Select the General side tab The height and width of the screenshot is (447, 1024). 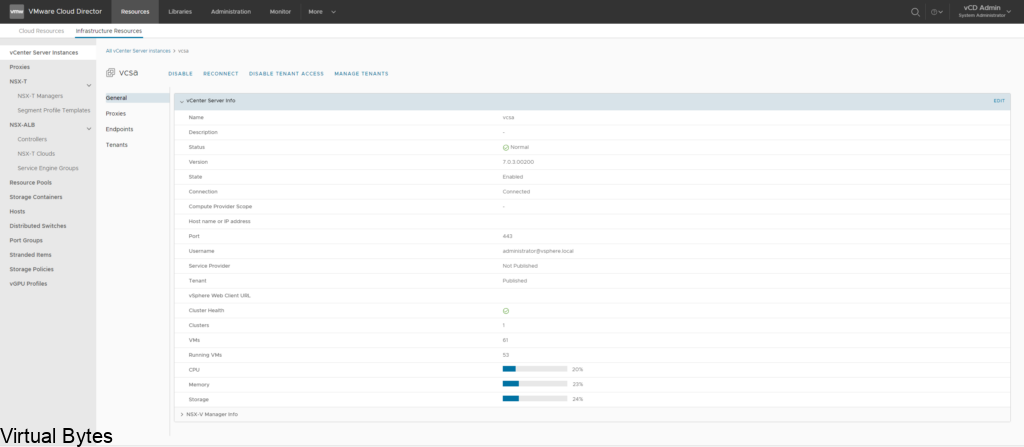click(x=137, y=98)
